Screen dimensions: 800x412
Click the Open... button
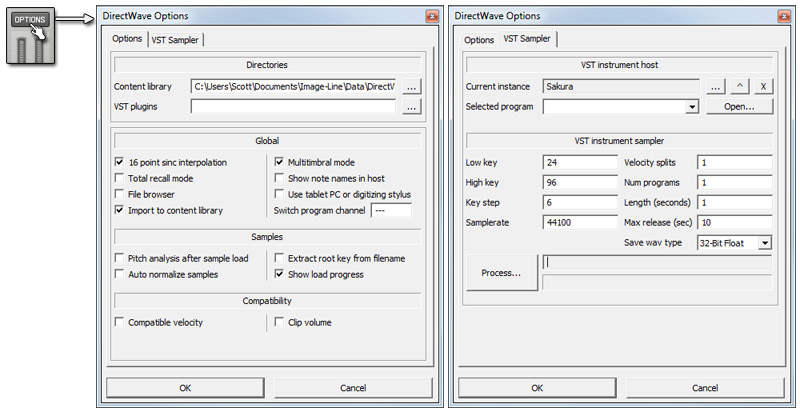point(740,107)
